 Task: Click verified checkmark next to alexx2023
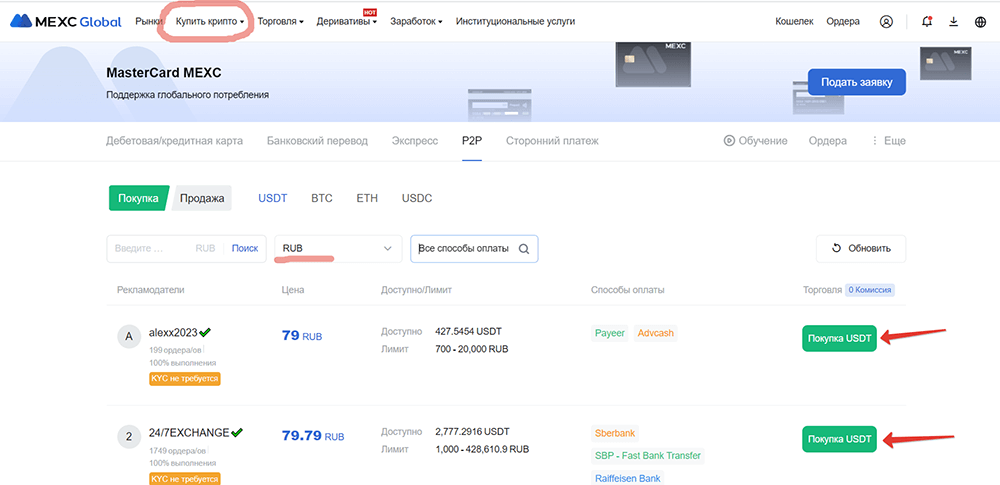pyautogui.click(x=205, y=332)
